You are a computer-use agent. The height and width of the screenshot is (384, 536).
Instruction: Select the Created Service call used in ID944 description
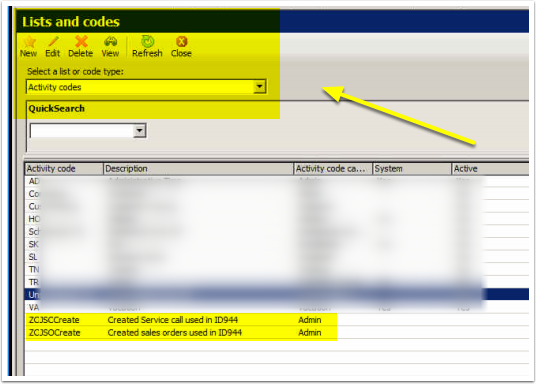(x=173, y=320)
